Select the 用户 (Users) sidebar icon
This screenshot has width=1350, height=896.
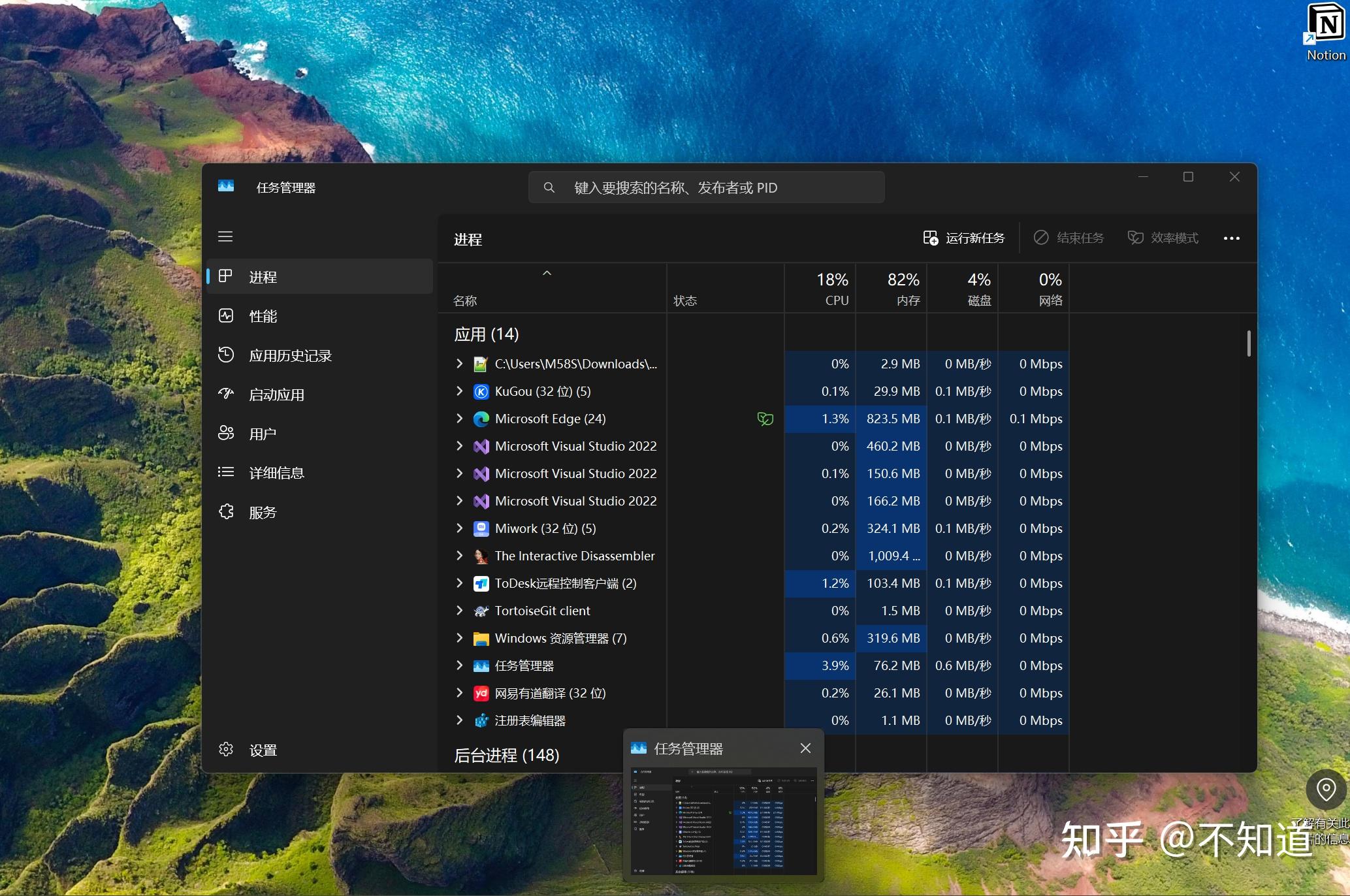click(226, 433)
